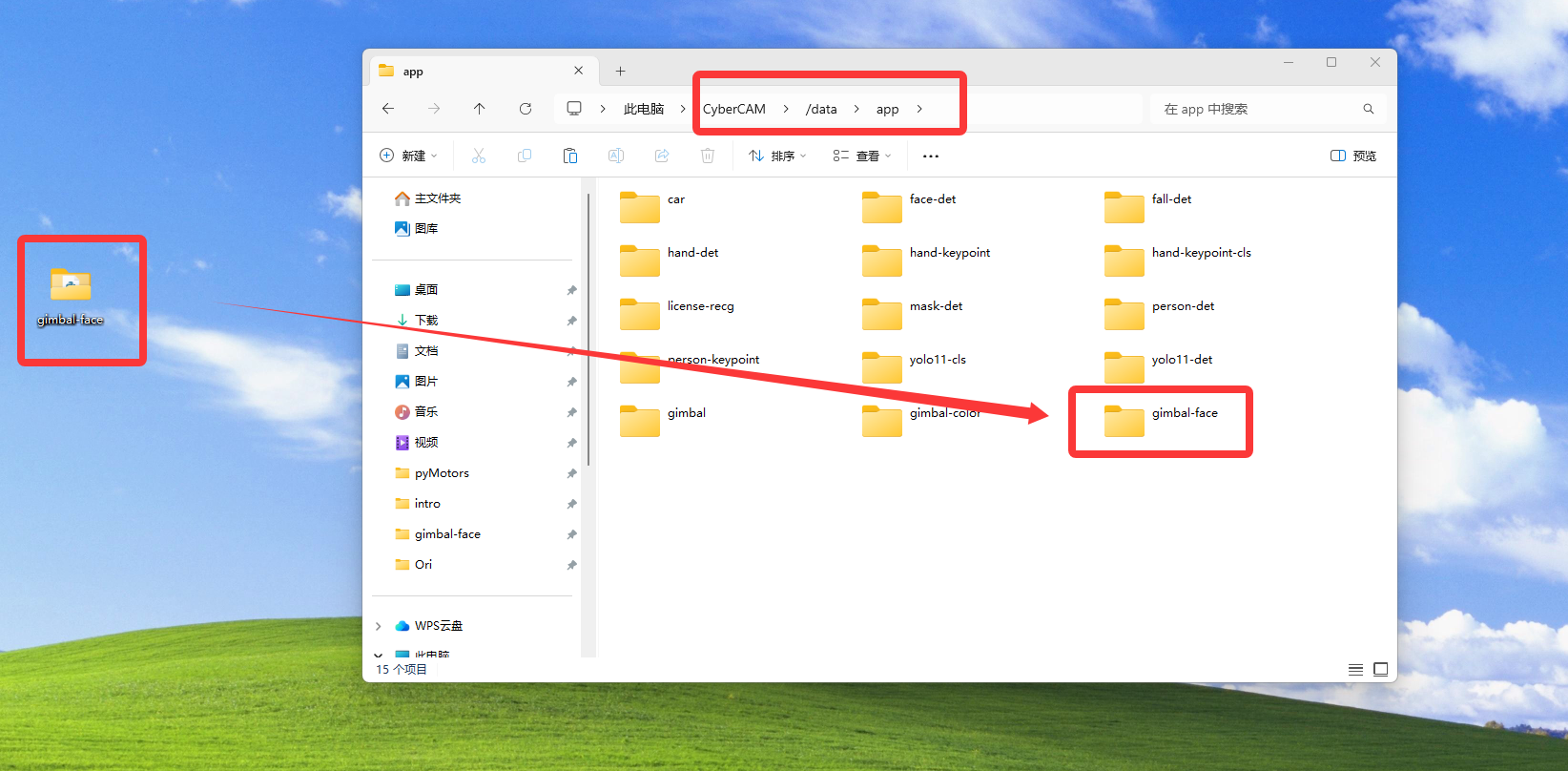This screenshot has width=1568, height=771.
Task: Click the Share icon in toolbar
Action: (x=662, y=156)
